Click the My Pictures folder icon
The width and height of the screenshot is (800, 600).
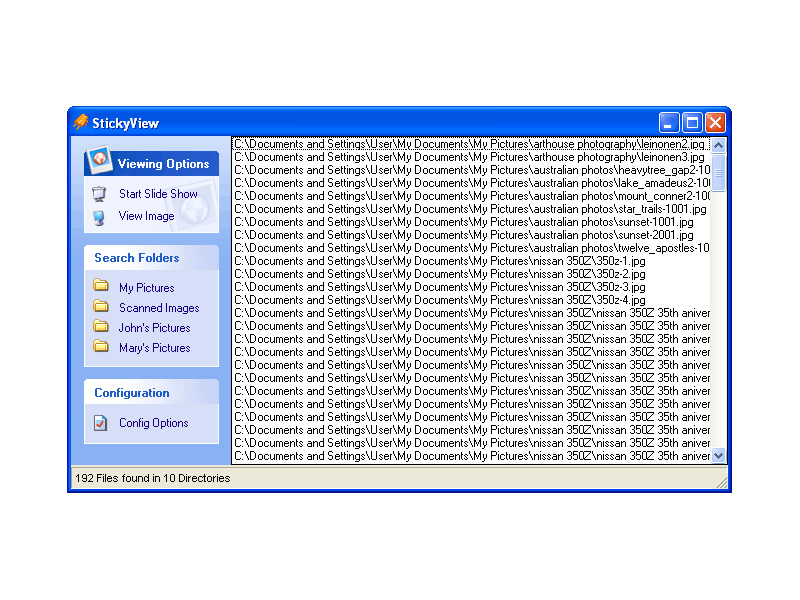point(101,285)
